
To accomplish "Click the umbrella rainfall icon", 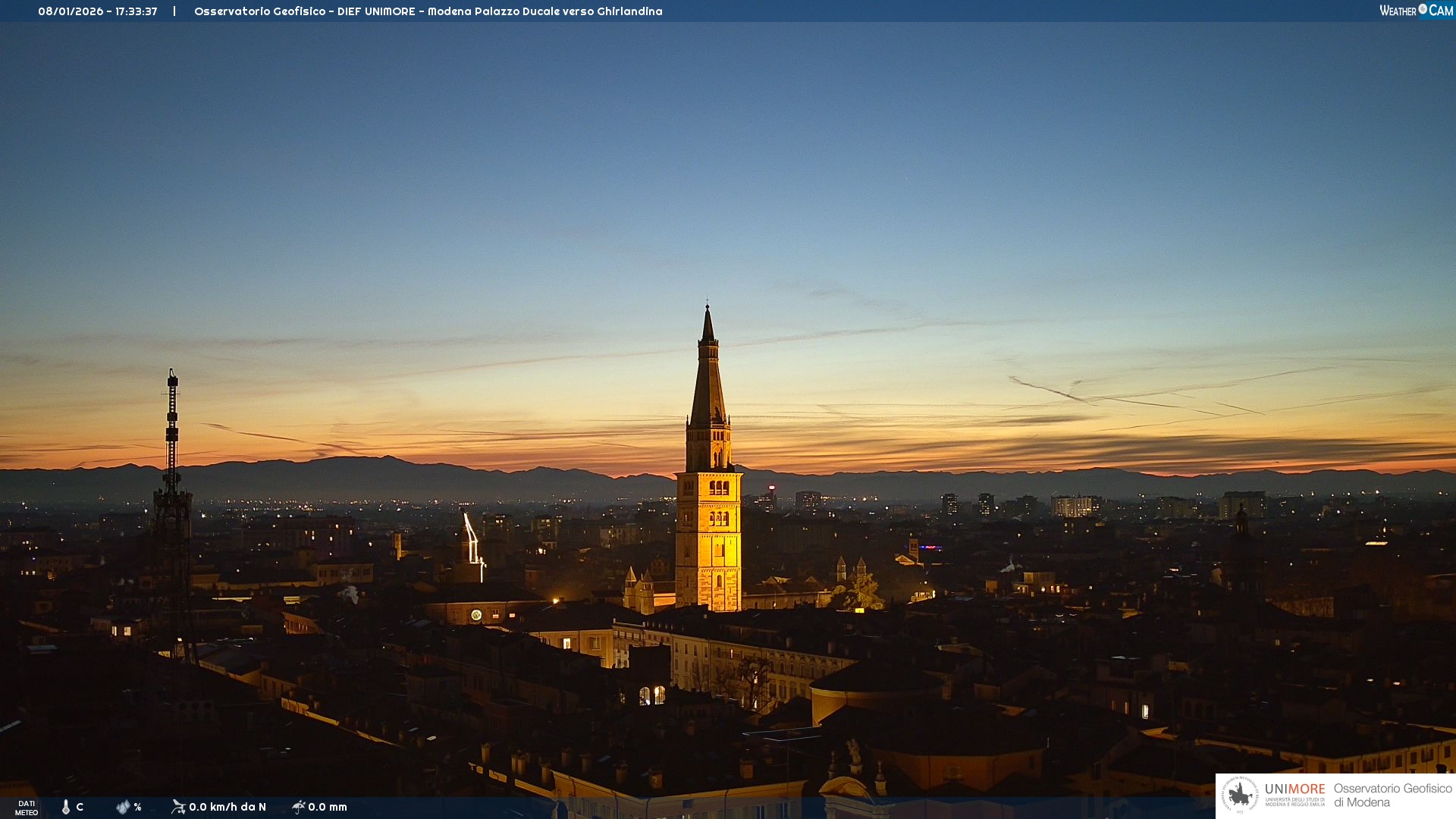I will 298,807.
